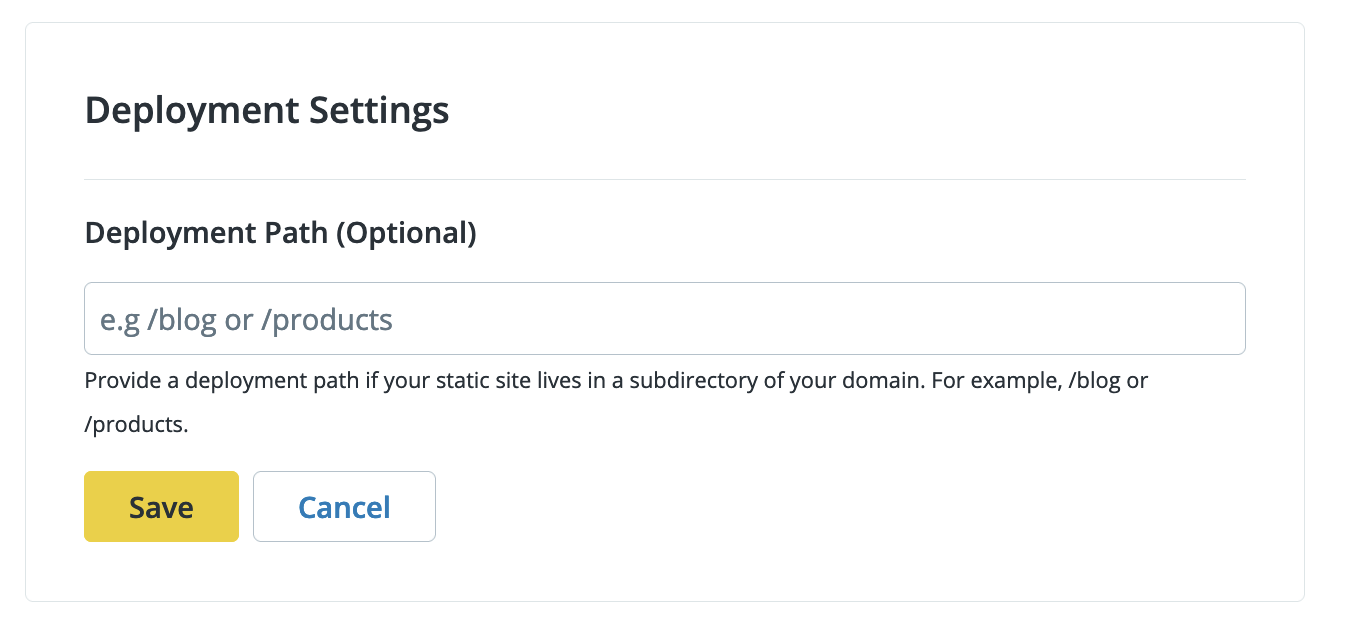Cancel the deployment settings changes

[344, 507]
